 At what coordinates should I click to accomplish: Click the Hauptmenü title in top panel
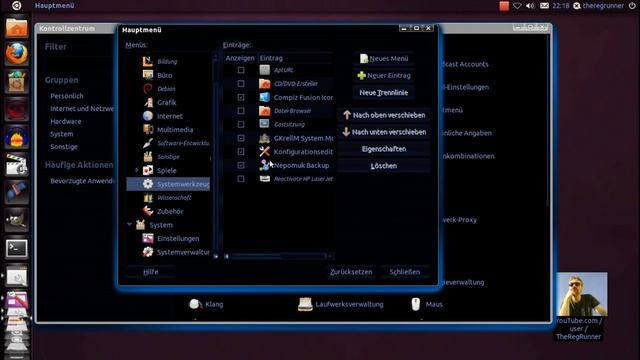click(54, 6)
